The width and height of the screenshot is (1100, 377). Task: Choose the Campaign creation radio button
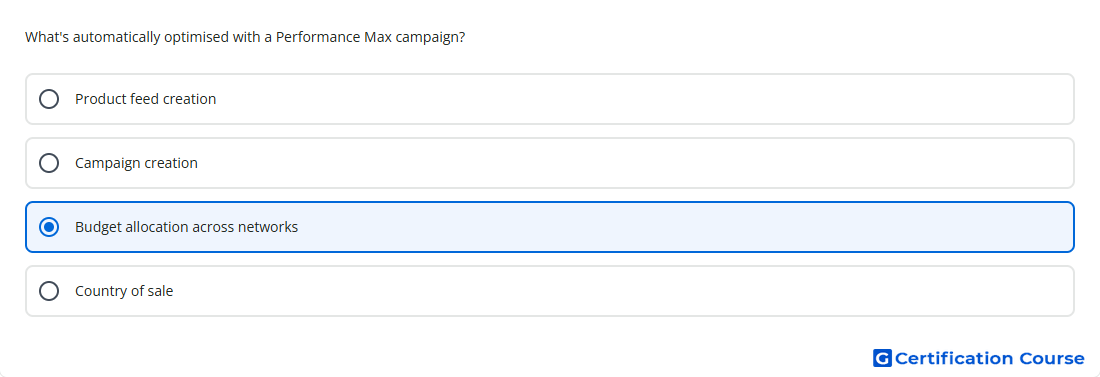[x=49, y=163]
